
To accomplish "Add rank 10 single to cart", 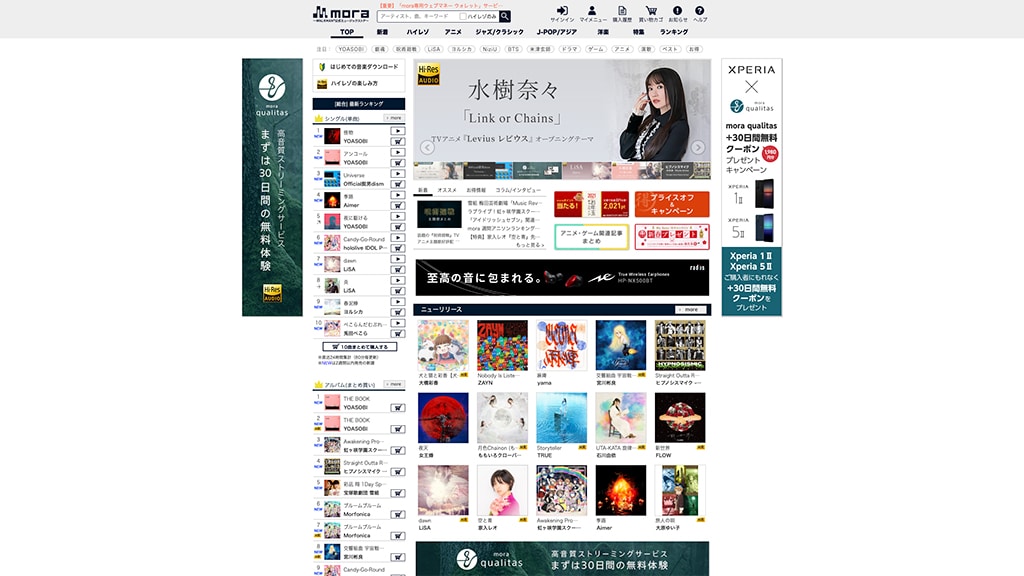I will point(397,334).
